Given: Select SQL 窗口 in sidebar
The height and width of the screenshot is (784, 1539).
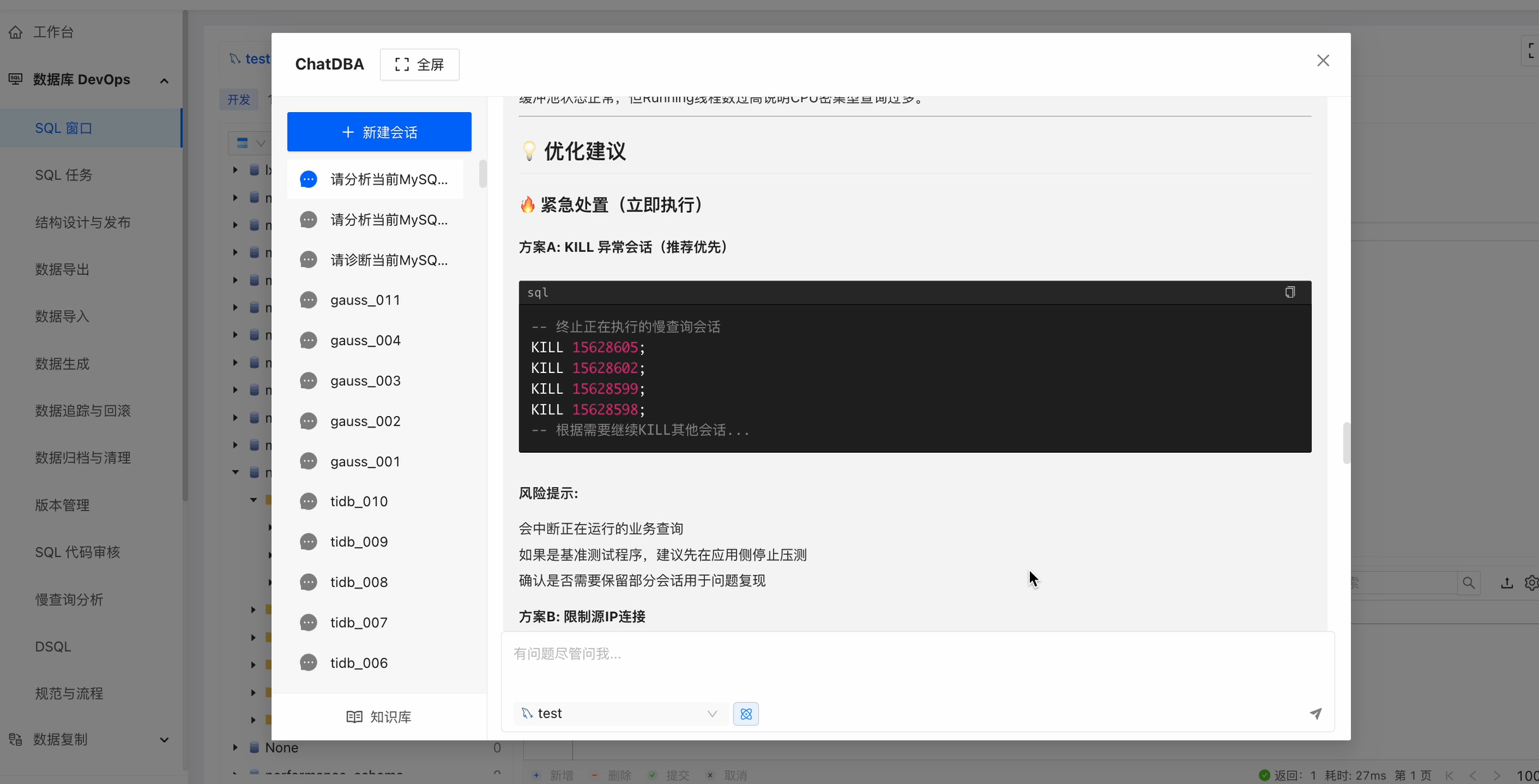Looking at the screenshot, I should (x=91, y=128).
